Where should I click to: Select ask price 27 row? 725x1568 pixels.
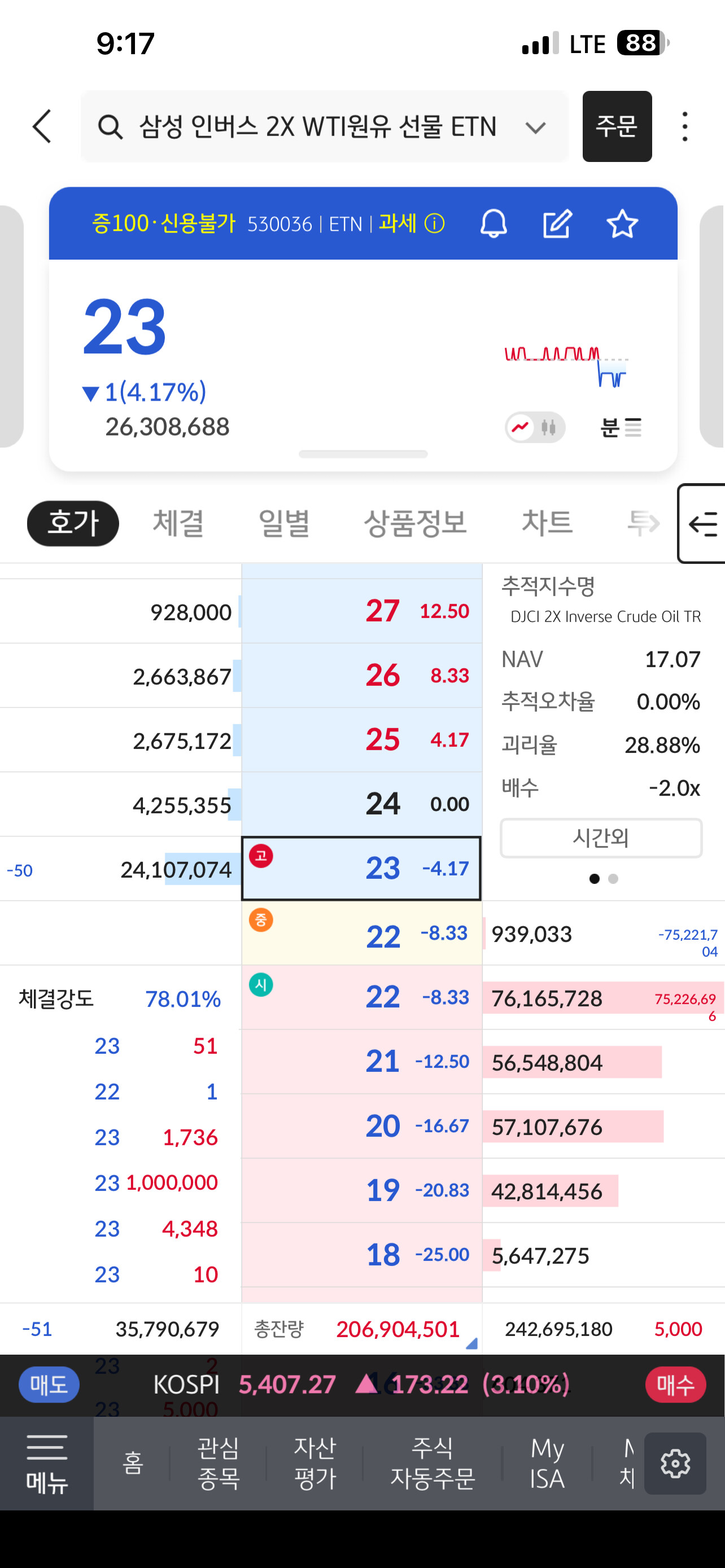pos(361,611)
